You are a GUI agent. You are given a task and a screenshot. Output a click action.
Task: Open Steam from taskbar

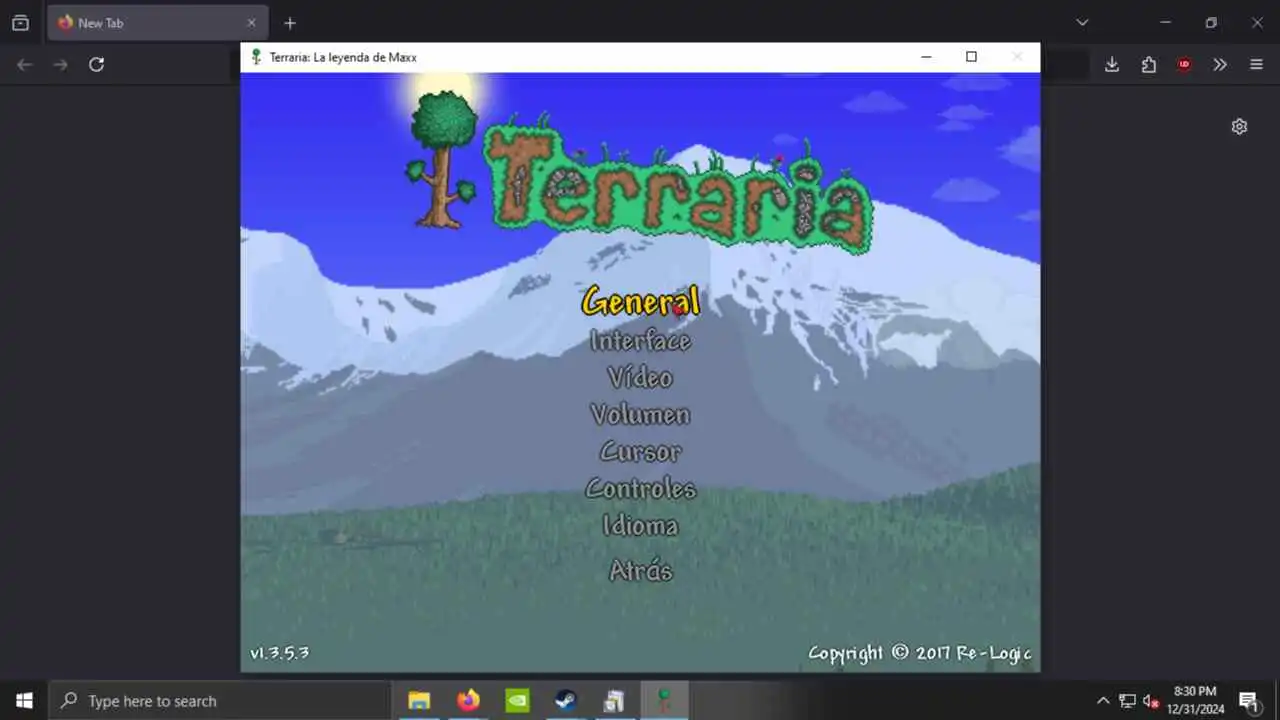[x=566, y=701]
